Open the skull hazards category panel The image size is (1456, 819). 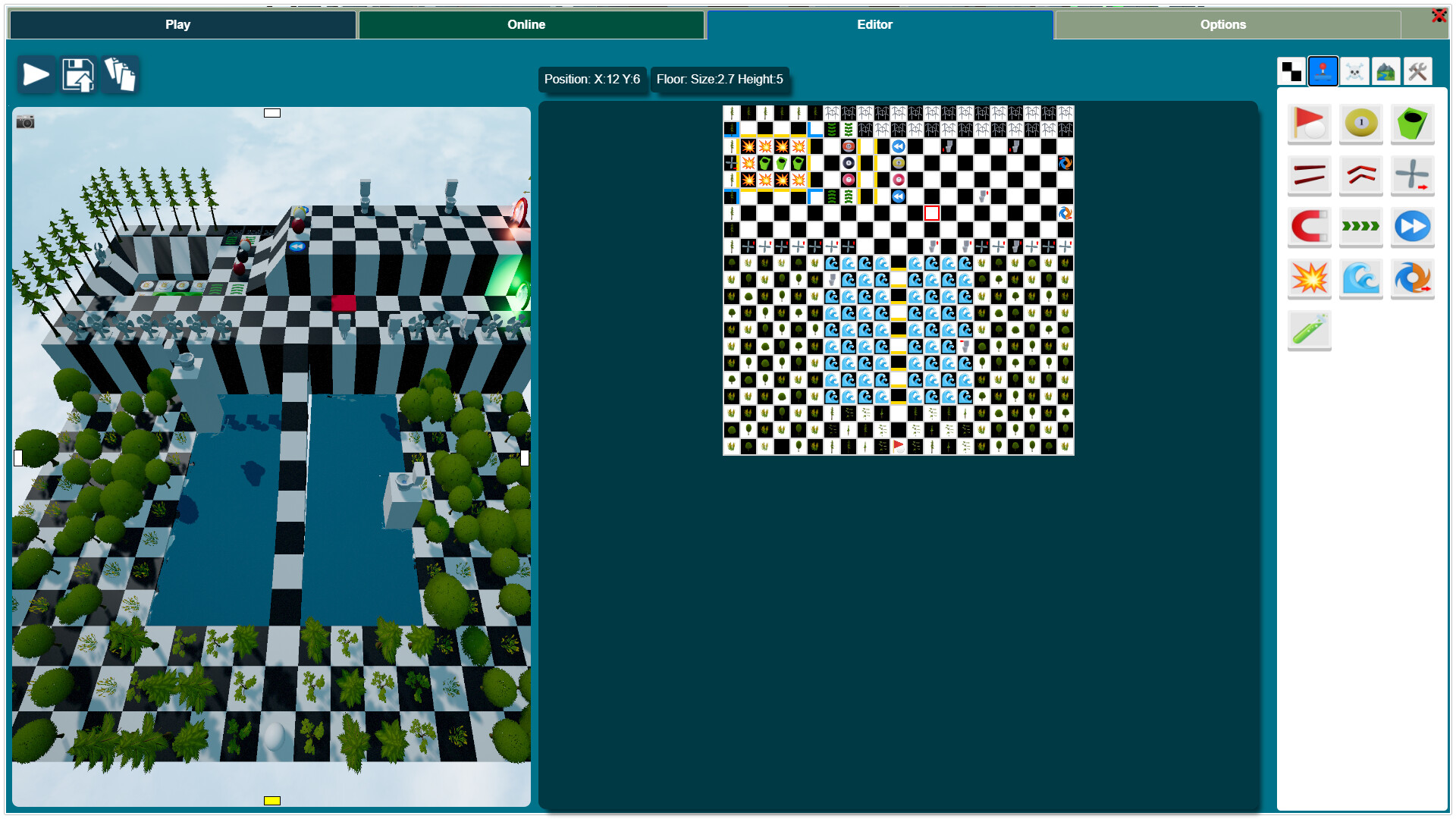click(1354, 71)
